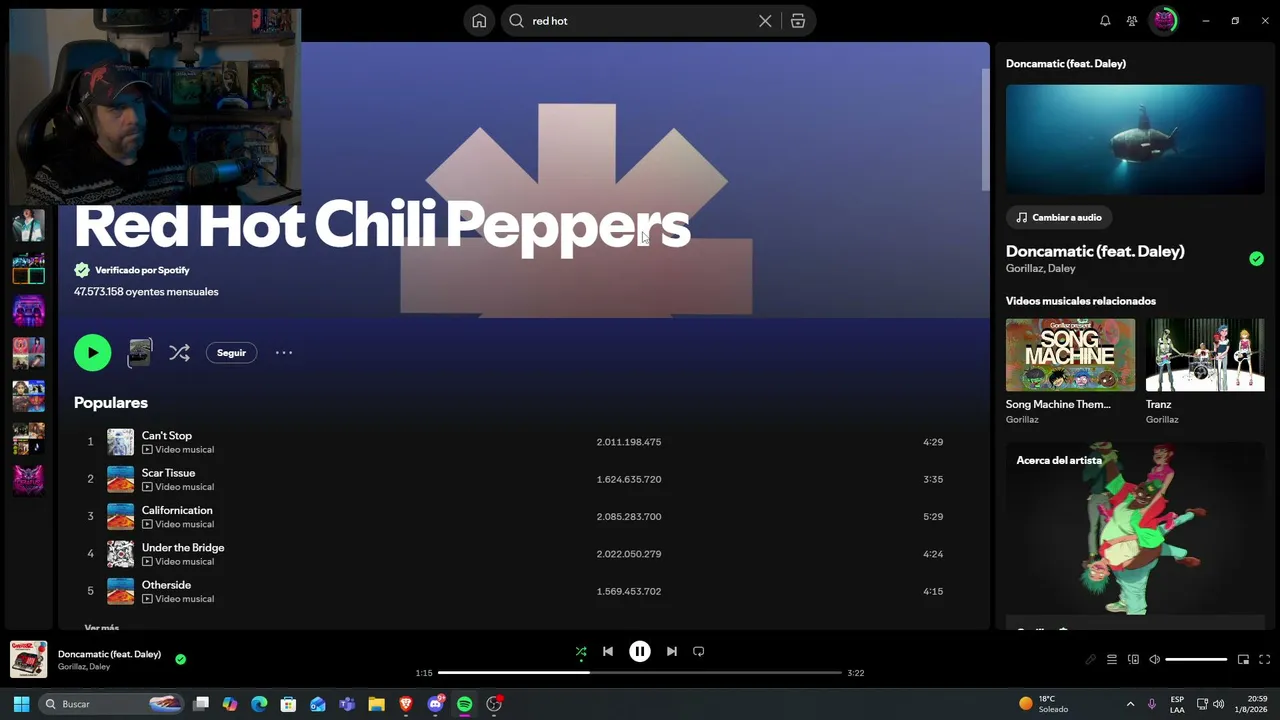Adjust the Spotify volume slider
Image resolution: width=1280 pixels, height=720 pixels.
(x=1196, y=660)
